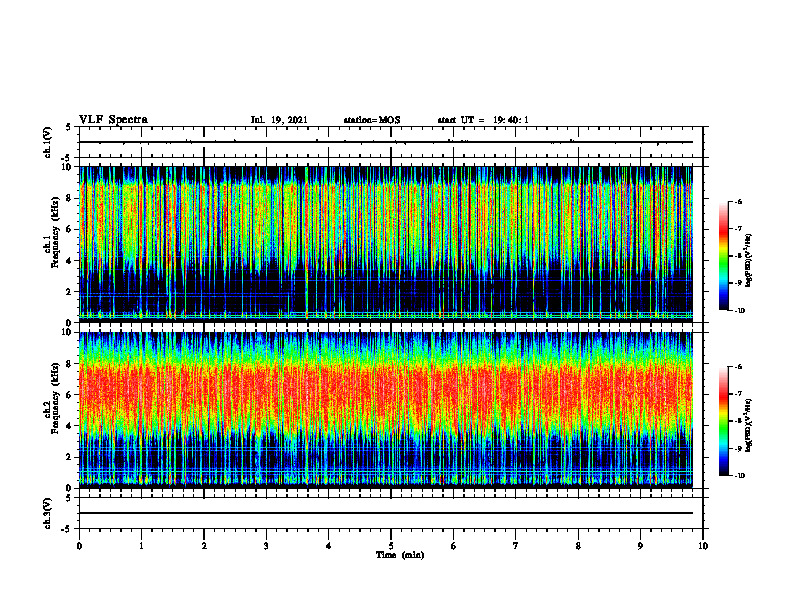Click the ch.1(V) axis tick "5"
792x612 pixels.
70,128
